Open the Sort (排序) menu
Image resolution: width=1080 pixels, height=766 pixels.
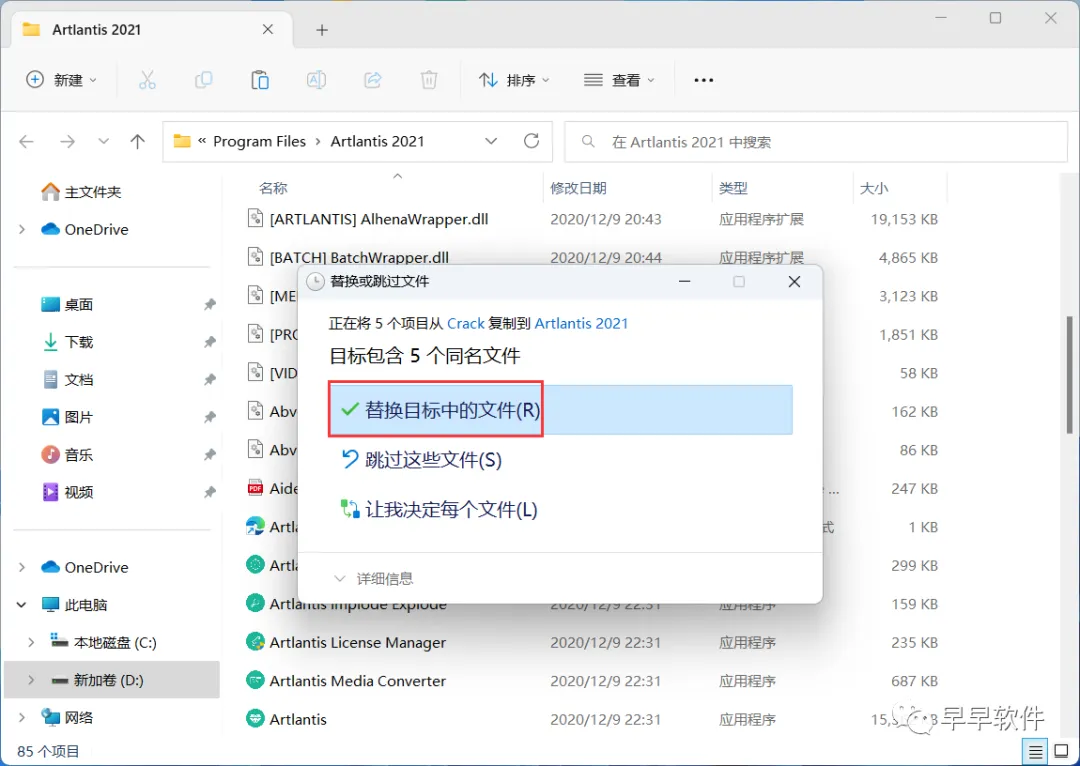tap(514, 80)
